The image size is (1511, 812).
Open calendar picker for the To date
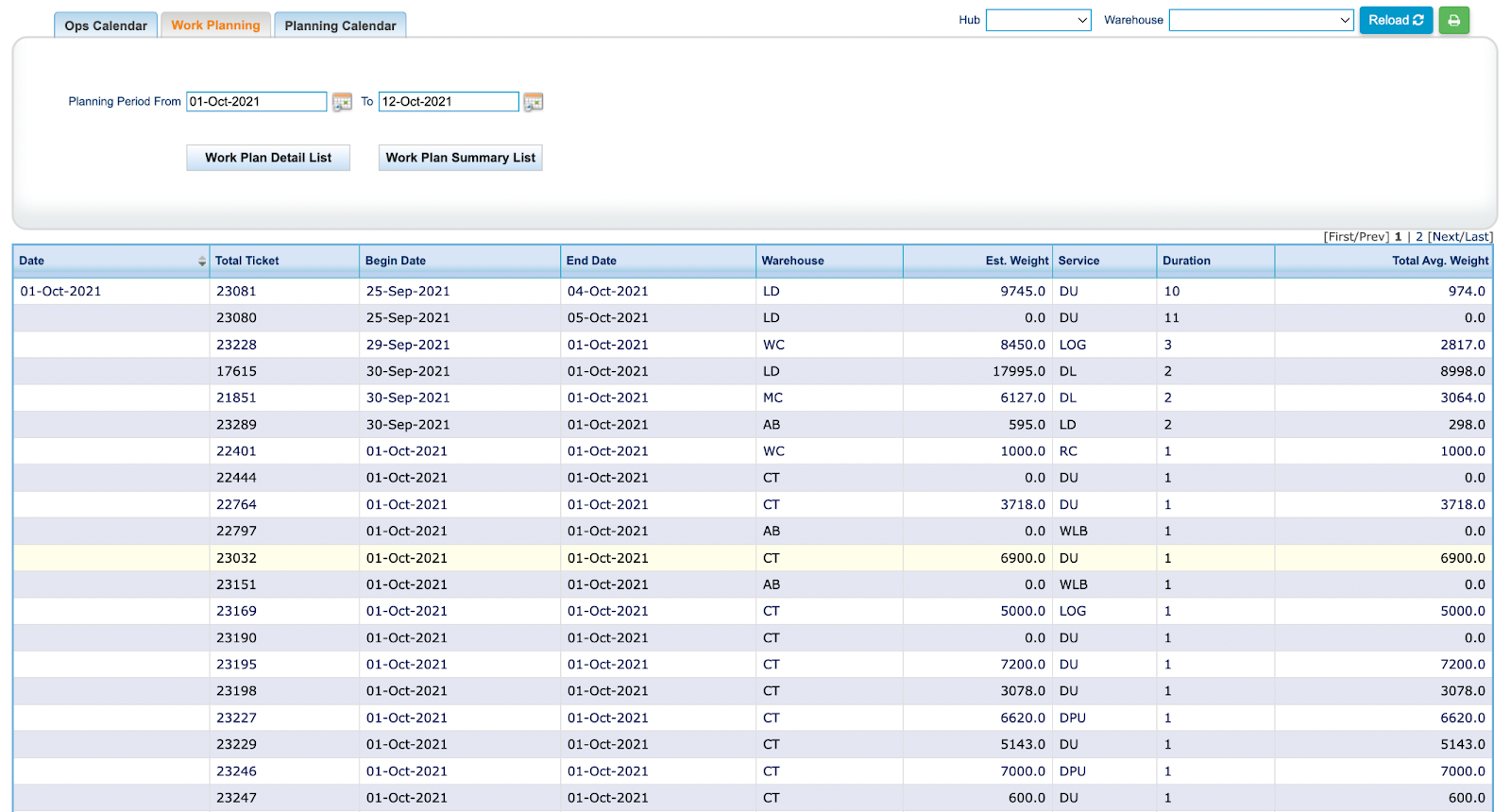pos(534,102)
